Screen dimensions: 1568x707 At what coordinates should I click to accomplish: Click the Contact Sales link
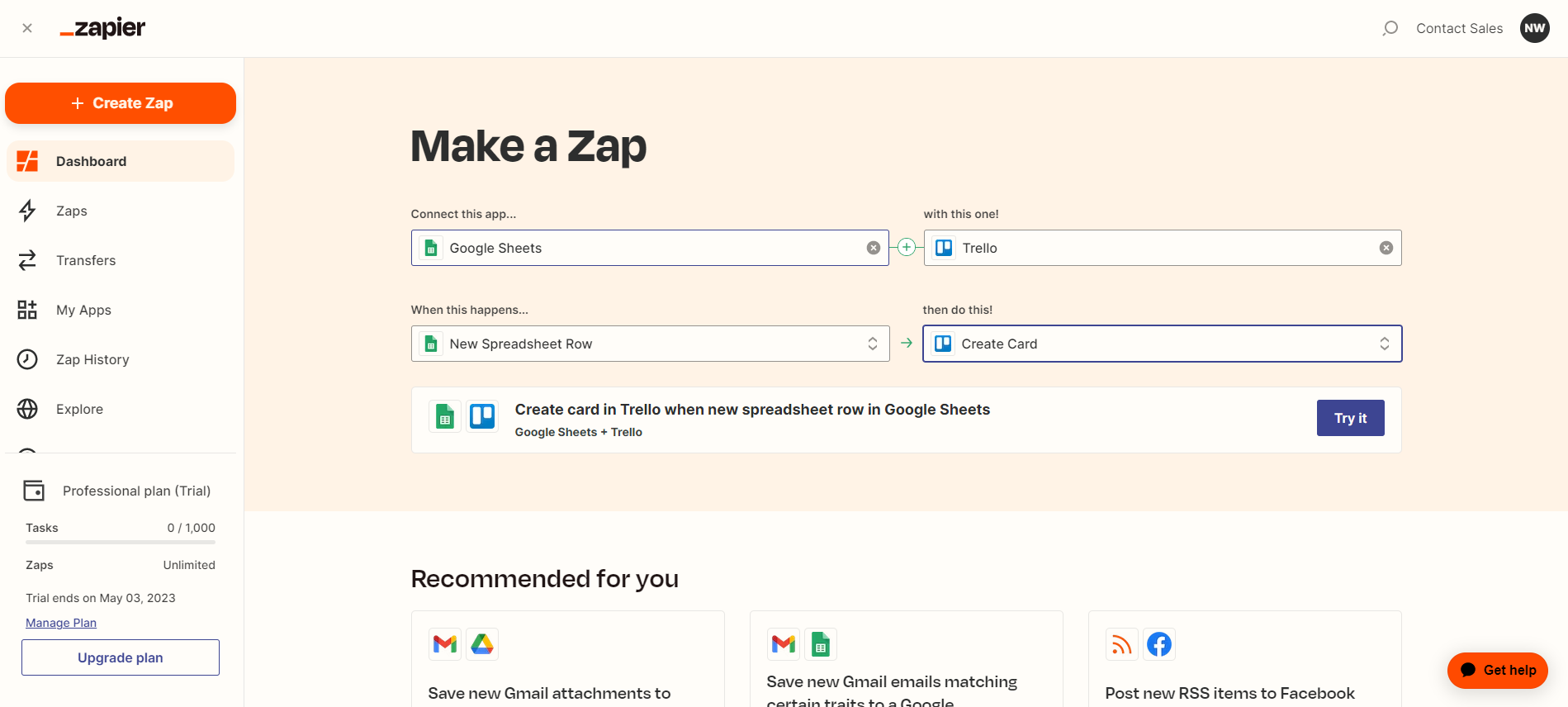click(x=1460, y=28)
